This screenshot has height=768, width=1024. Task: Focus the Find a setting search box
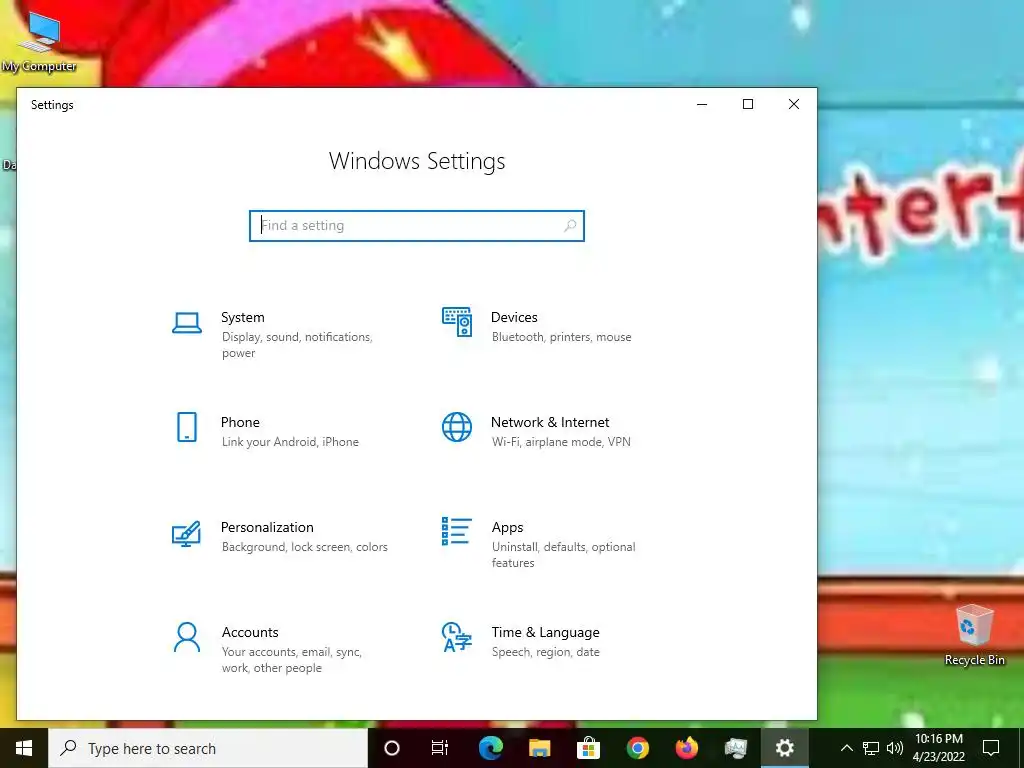coord(417,225)
